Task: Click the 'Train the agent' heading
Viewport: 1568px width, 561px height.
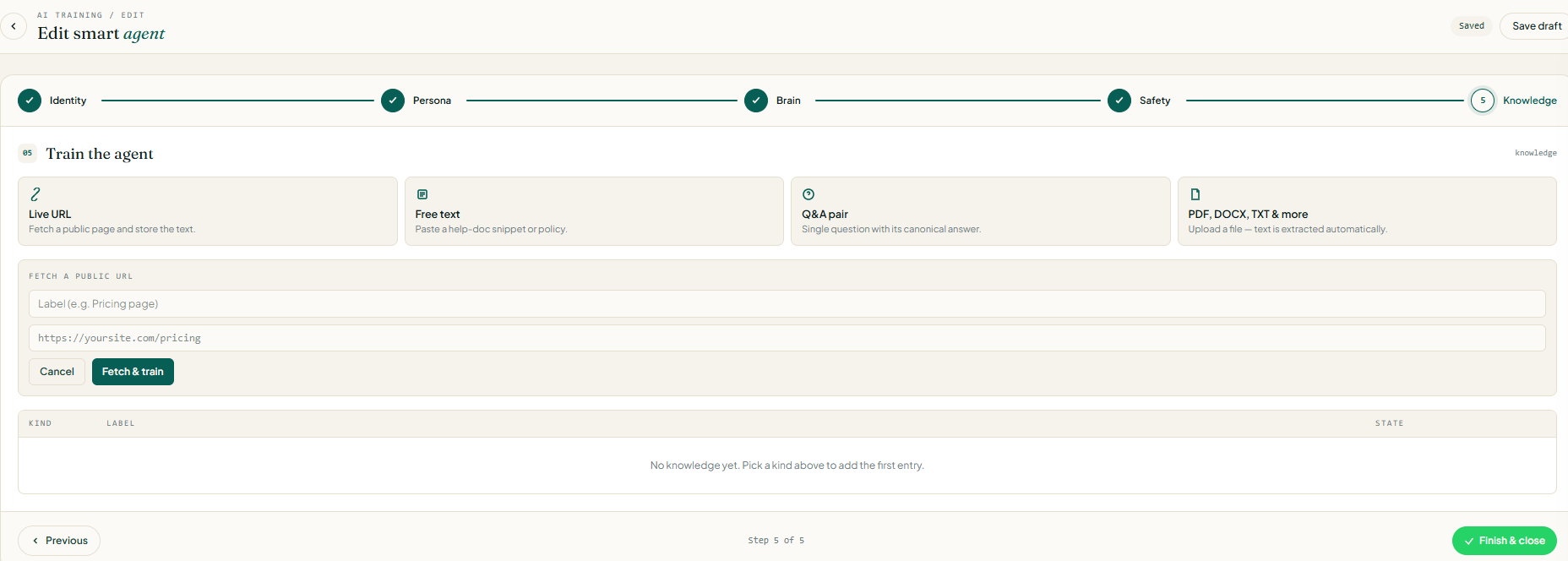Action: tap(100, 154)
